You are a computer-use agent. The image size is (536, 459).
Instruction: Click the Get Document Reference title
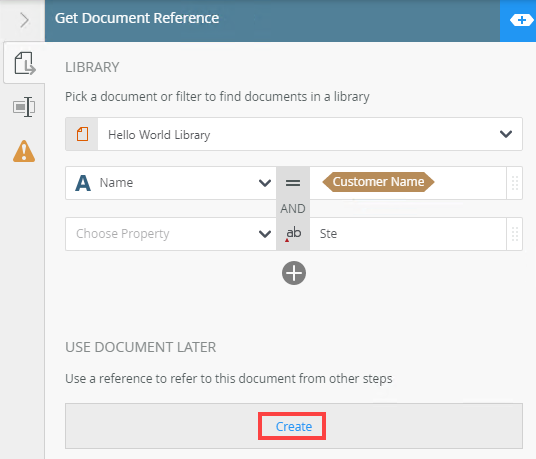[x=137, y=18]
